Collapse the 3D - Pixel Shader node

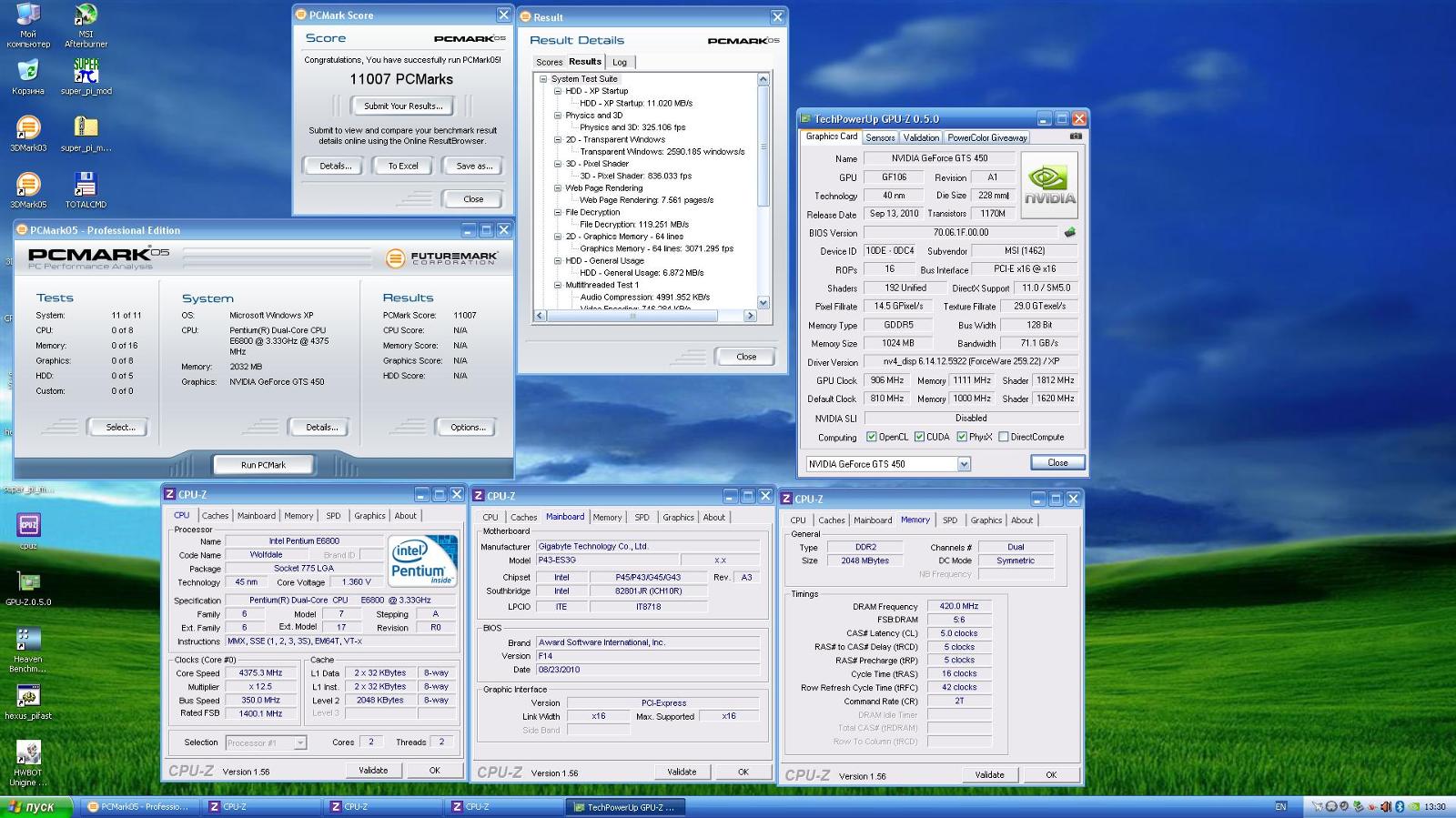pos(558,164)
